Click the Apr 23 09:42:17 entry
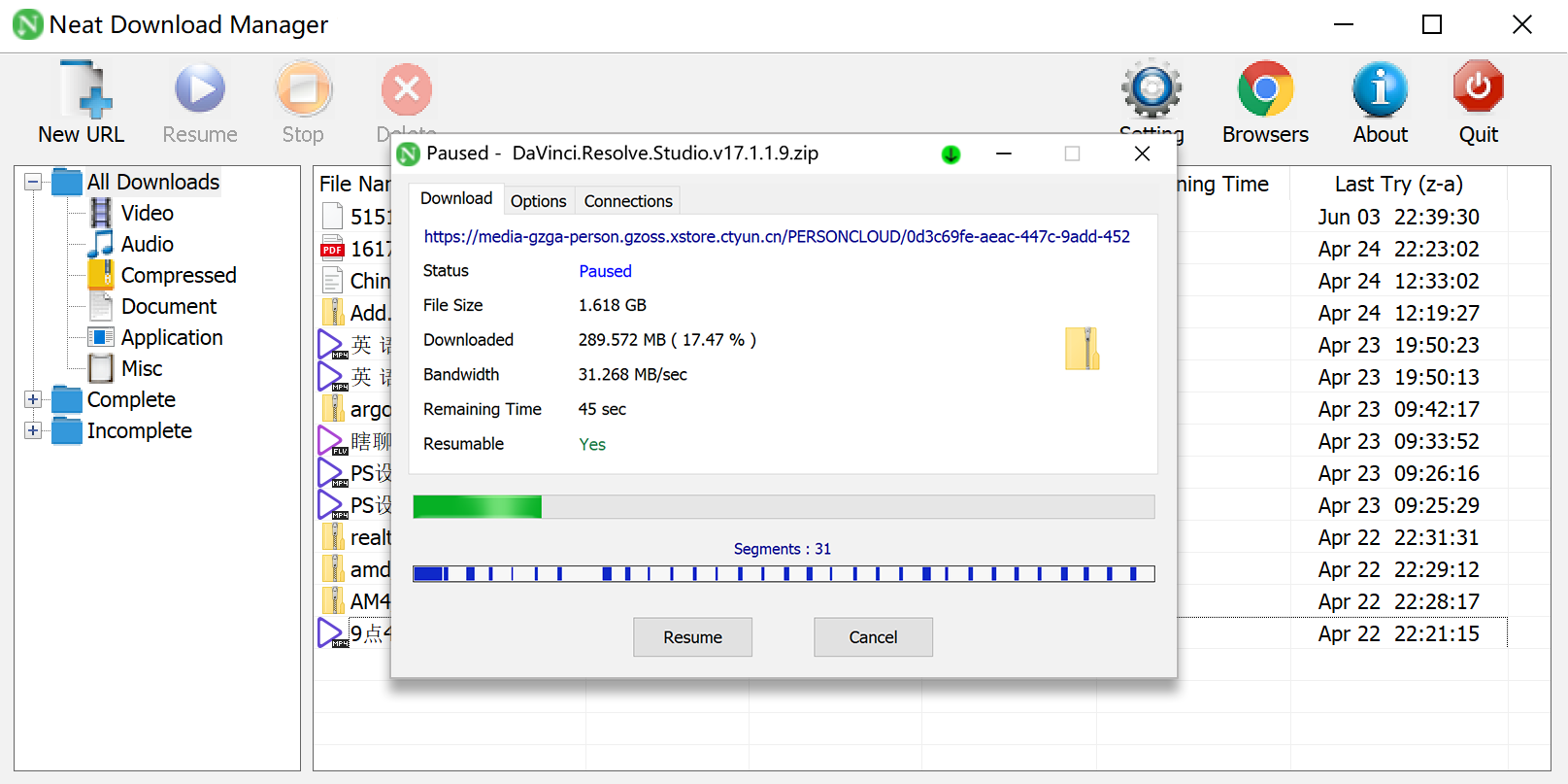 [x=1398, y=409]
